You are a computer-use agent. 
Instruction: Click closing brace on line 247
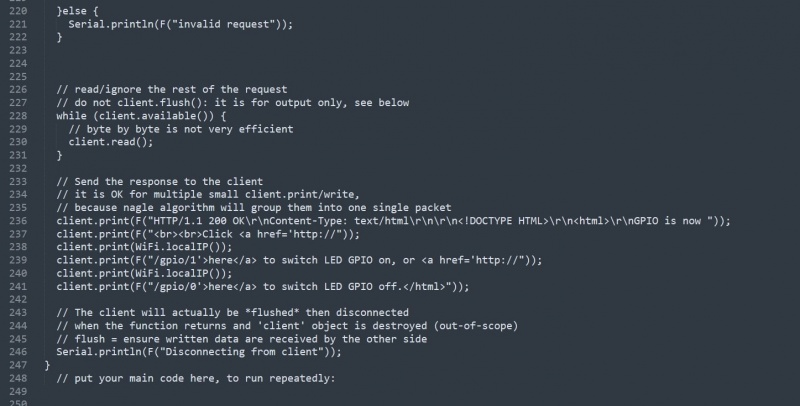(47, 365)
